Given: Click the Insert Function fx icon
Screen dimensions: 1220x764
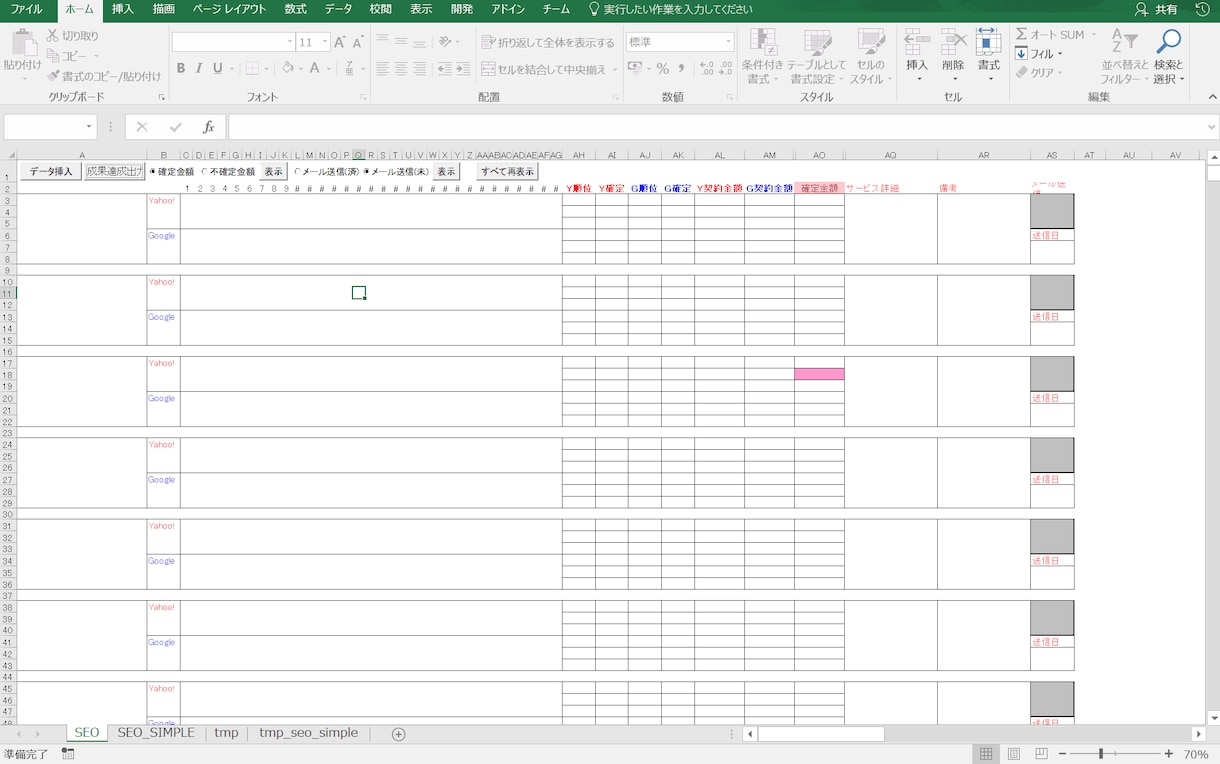Looking at the screenshot, I should (x=208, y=127).
